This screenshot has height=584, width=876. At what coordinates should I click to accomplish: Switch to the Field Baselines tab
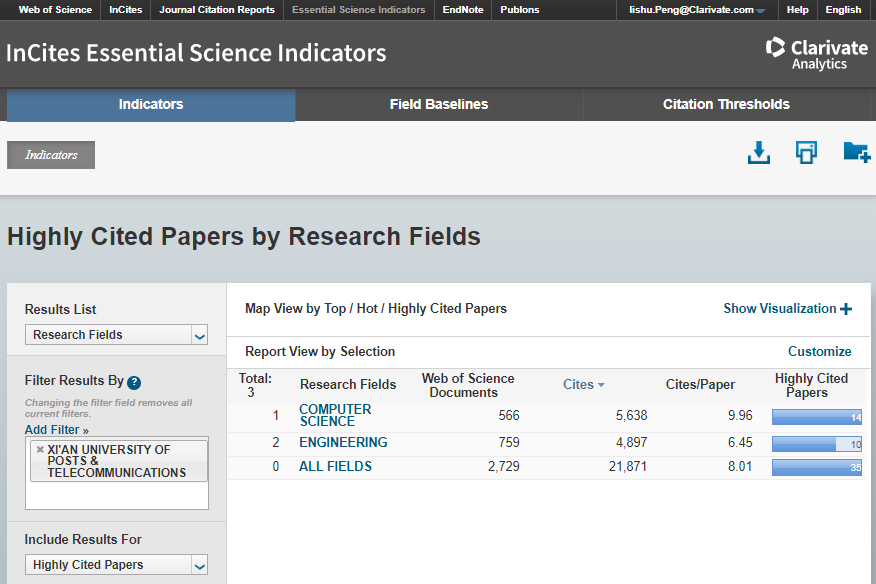(x=439, y=105)
